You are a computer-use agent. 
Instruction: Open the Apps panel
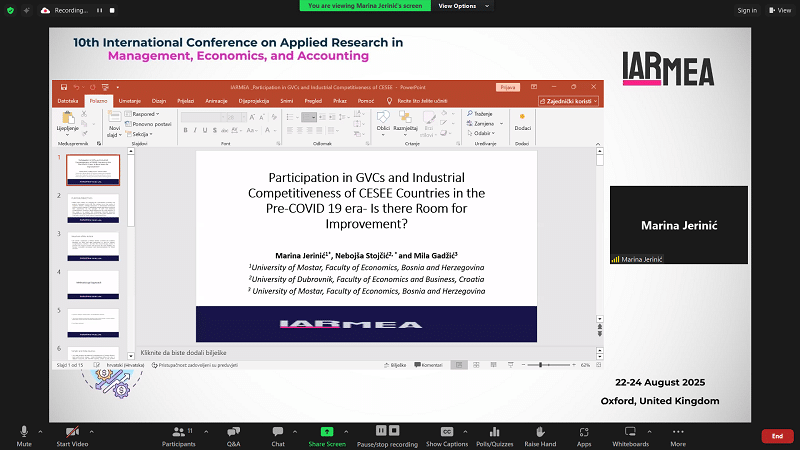584,432
